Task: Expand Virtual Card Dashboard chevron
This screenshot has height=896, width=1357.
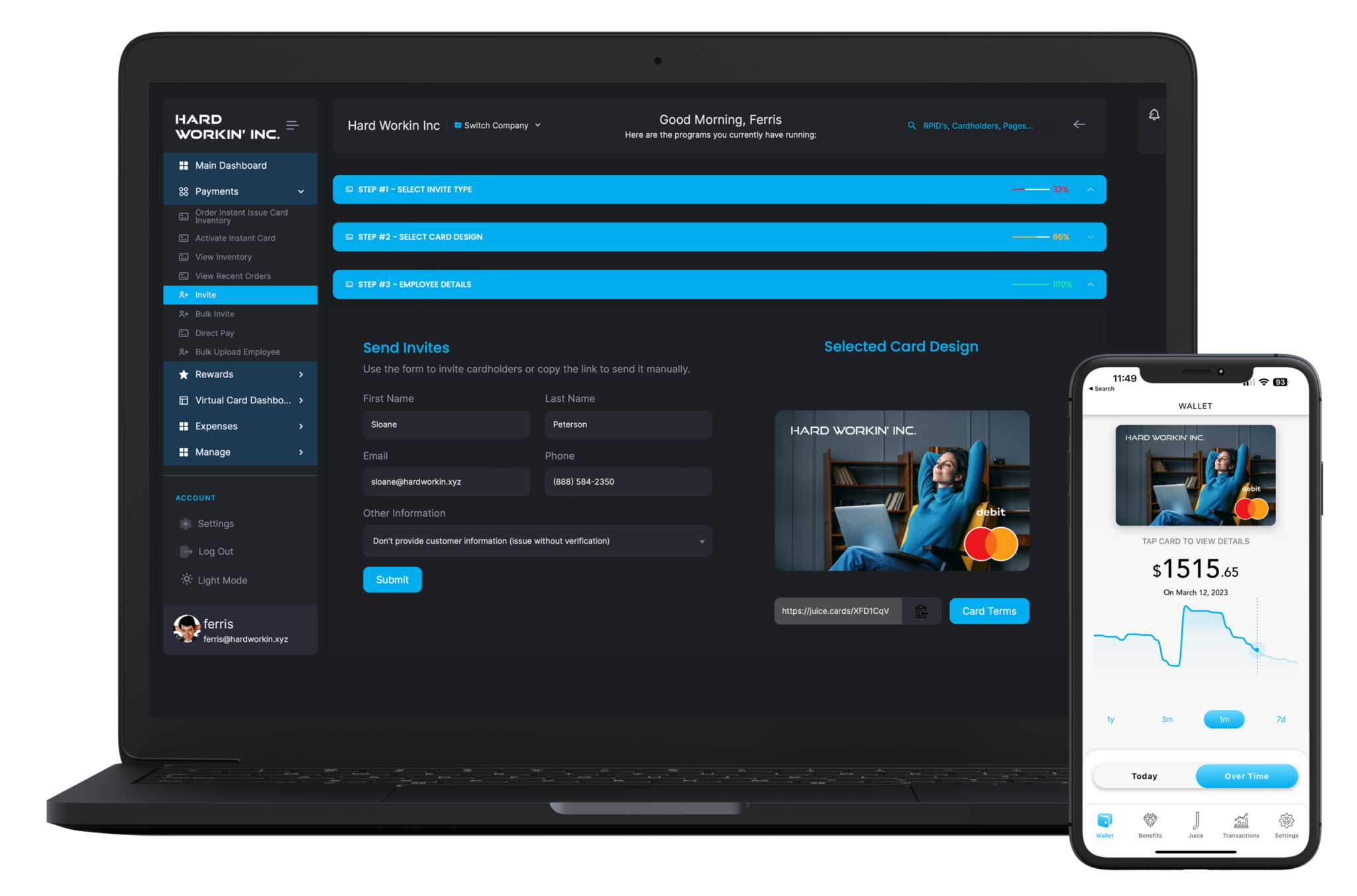Action: [301, 400]
